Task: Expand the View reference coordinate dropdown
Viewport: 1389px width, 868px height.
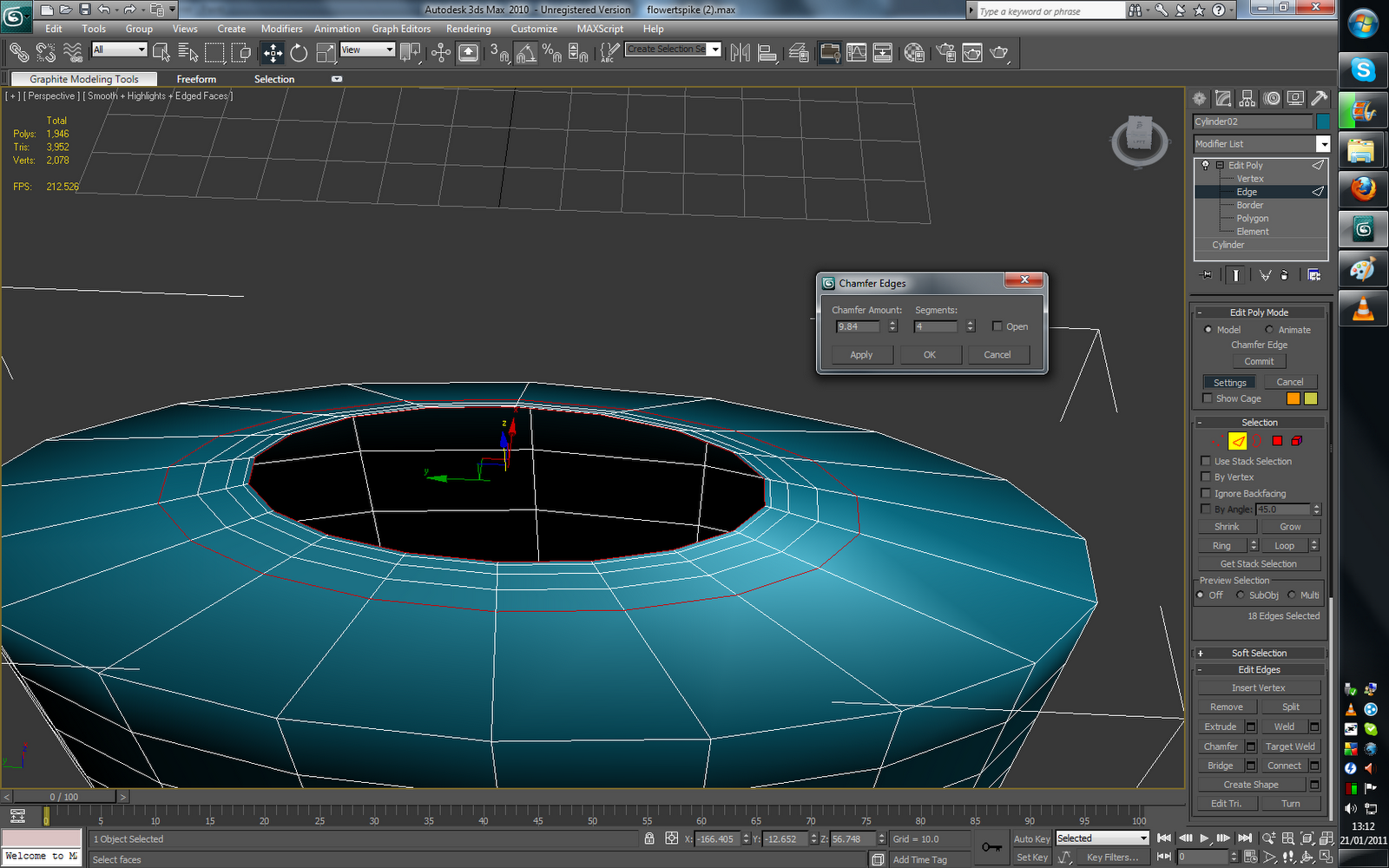Action: [389, 49]
